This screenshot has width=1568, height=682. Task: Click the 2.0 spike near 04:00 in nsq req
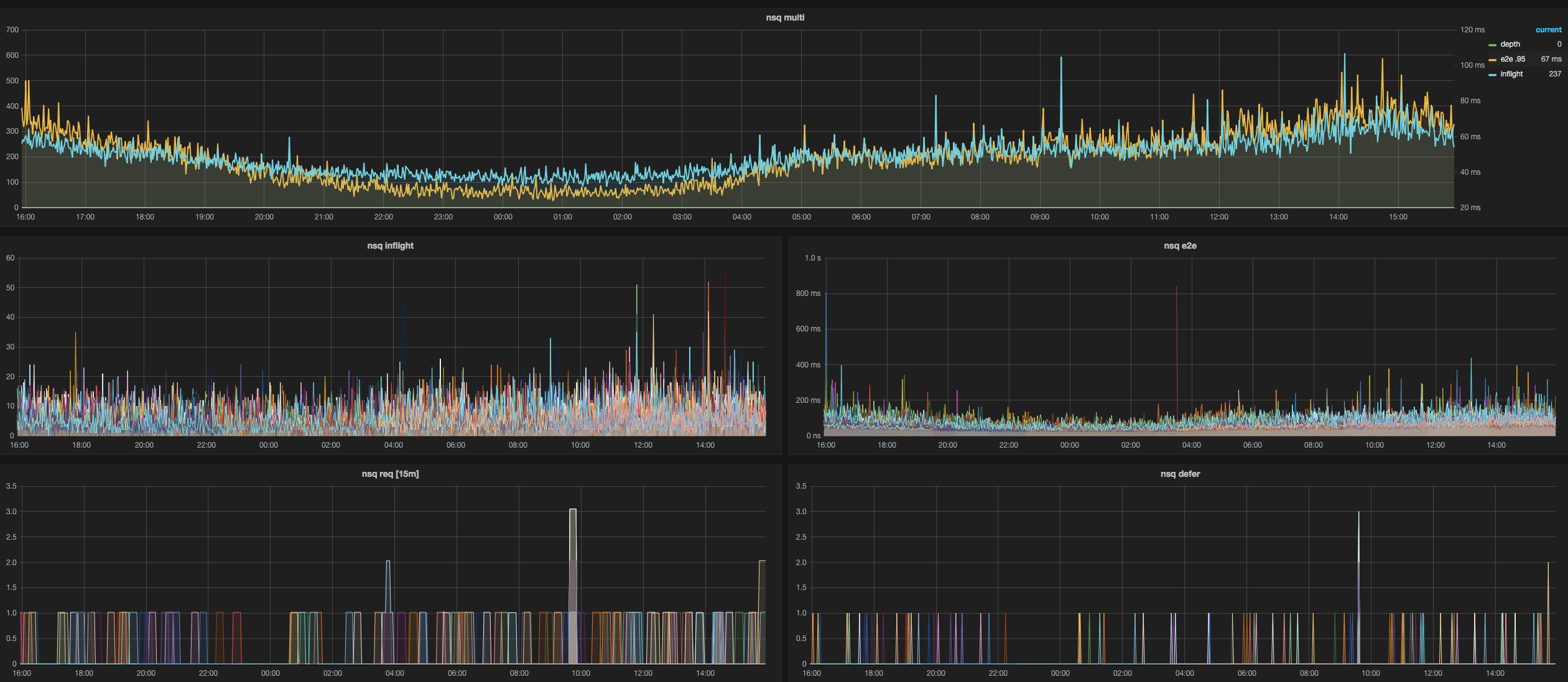pyautogui.click(x=388, y=562)
